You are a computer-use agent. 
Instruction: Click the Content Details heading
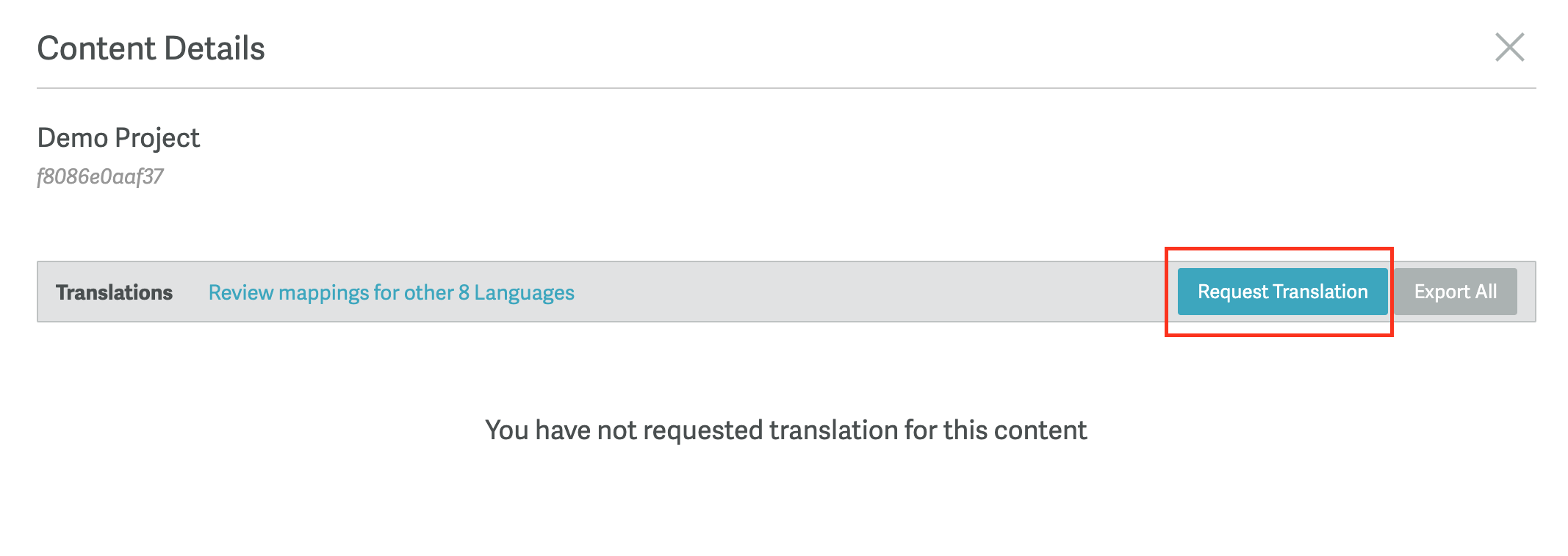[x=151, y=48]
